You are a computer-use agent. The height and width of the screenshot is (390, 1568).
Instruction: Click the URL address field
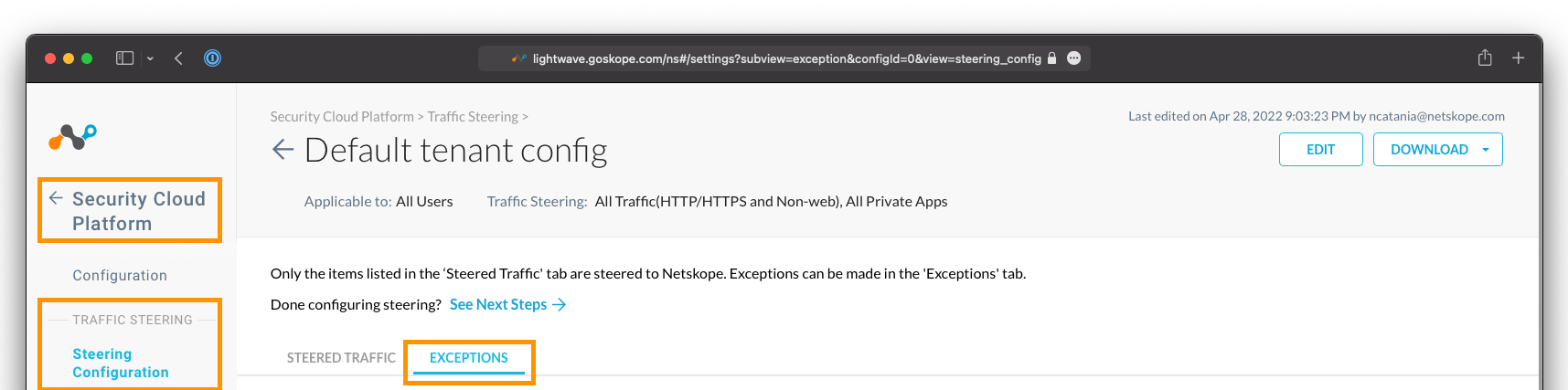click(784, 58)
